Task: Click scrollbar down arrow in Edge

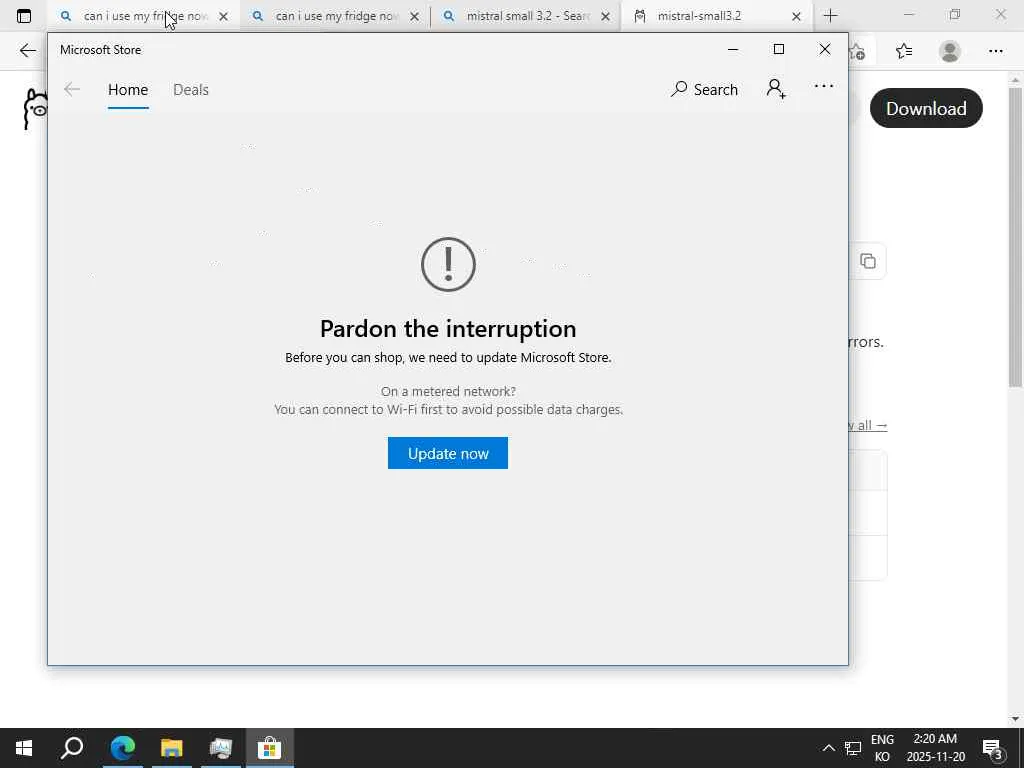Action: pos(1015,718)
